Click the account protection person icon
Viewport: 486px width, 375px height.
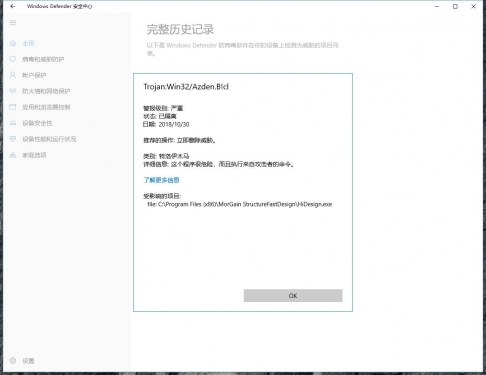[x=13, y=75]
